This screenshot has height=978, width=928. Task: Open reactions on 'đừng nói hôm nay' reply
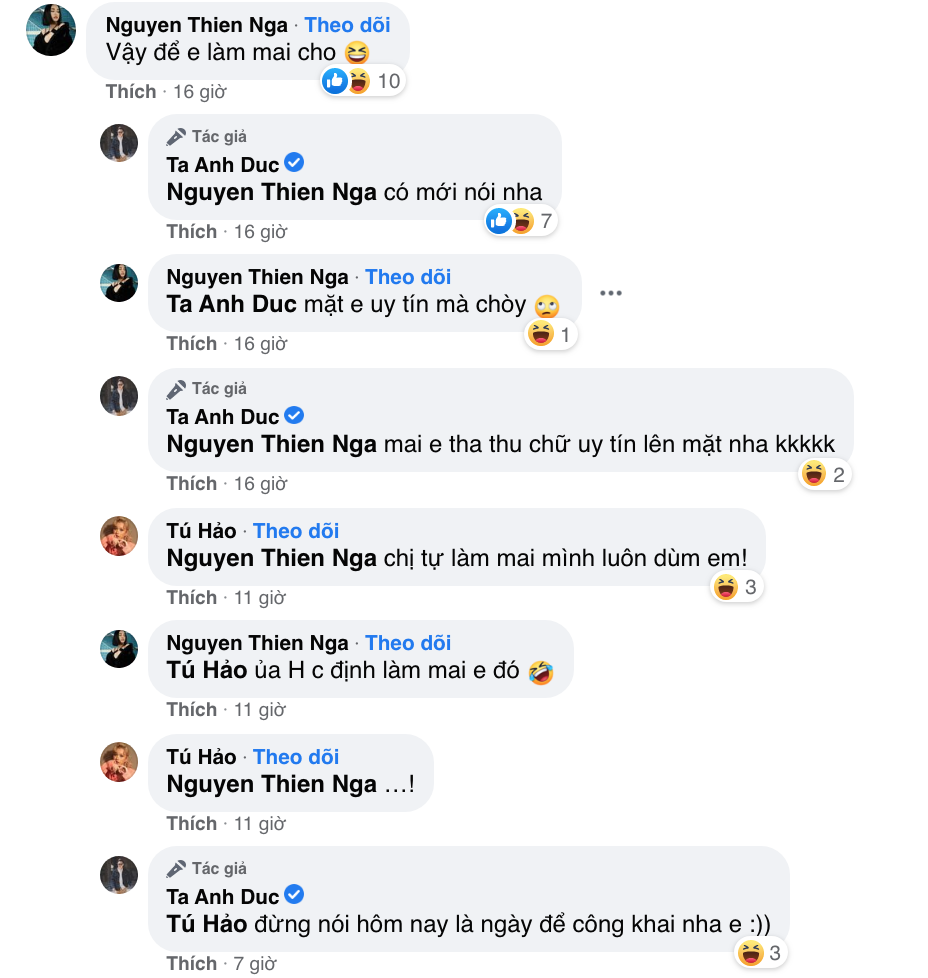(763, 953)
